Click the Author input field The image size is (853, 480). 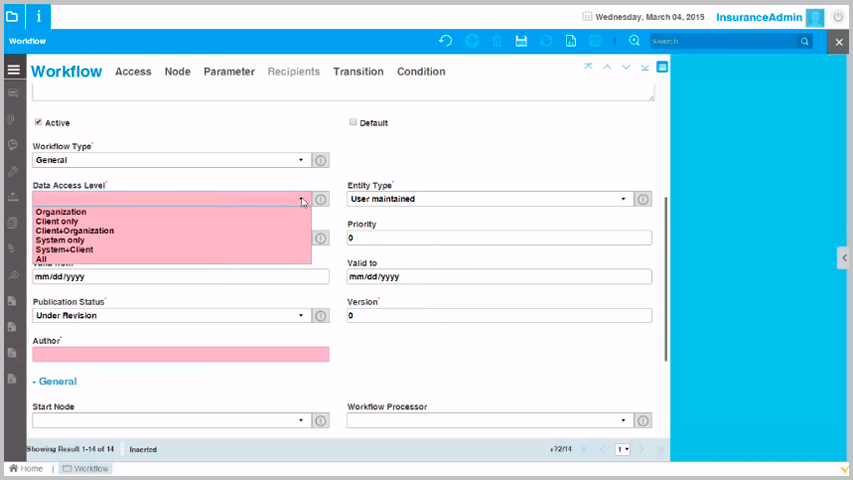pos(181,354)
